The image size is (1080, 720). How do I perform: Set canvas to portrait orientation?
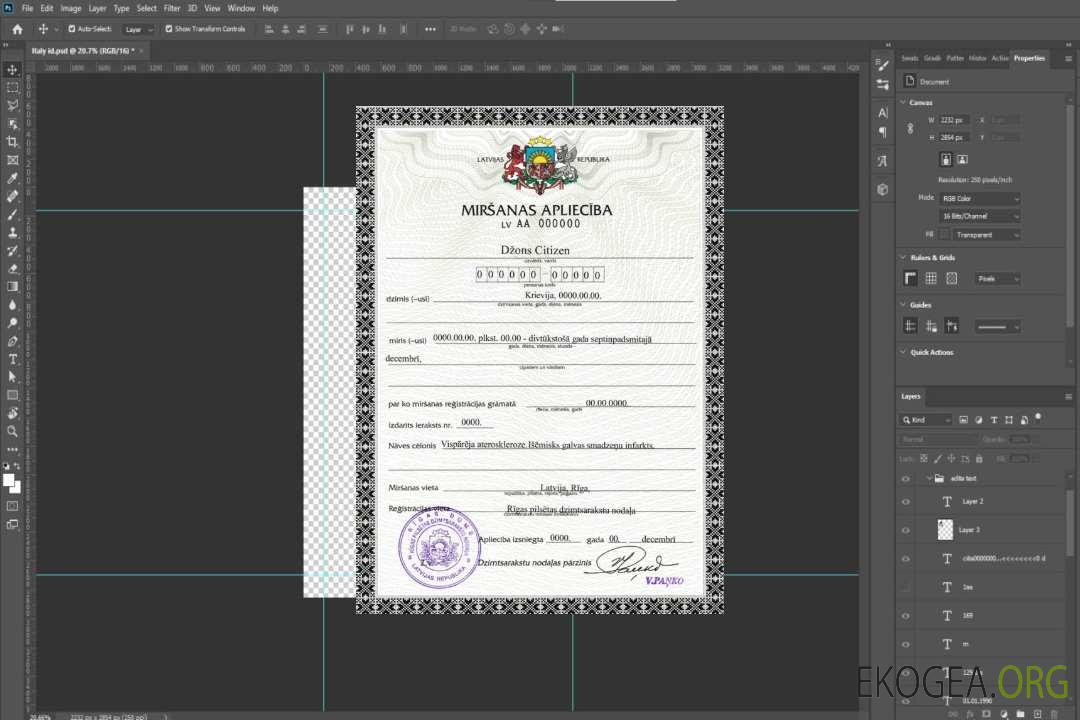(x=946, y=159)
